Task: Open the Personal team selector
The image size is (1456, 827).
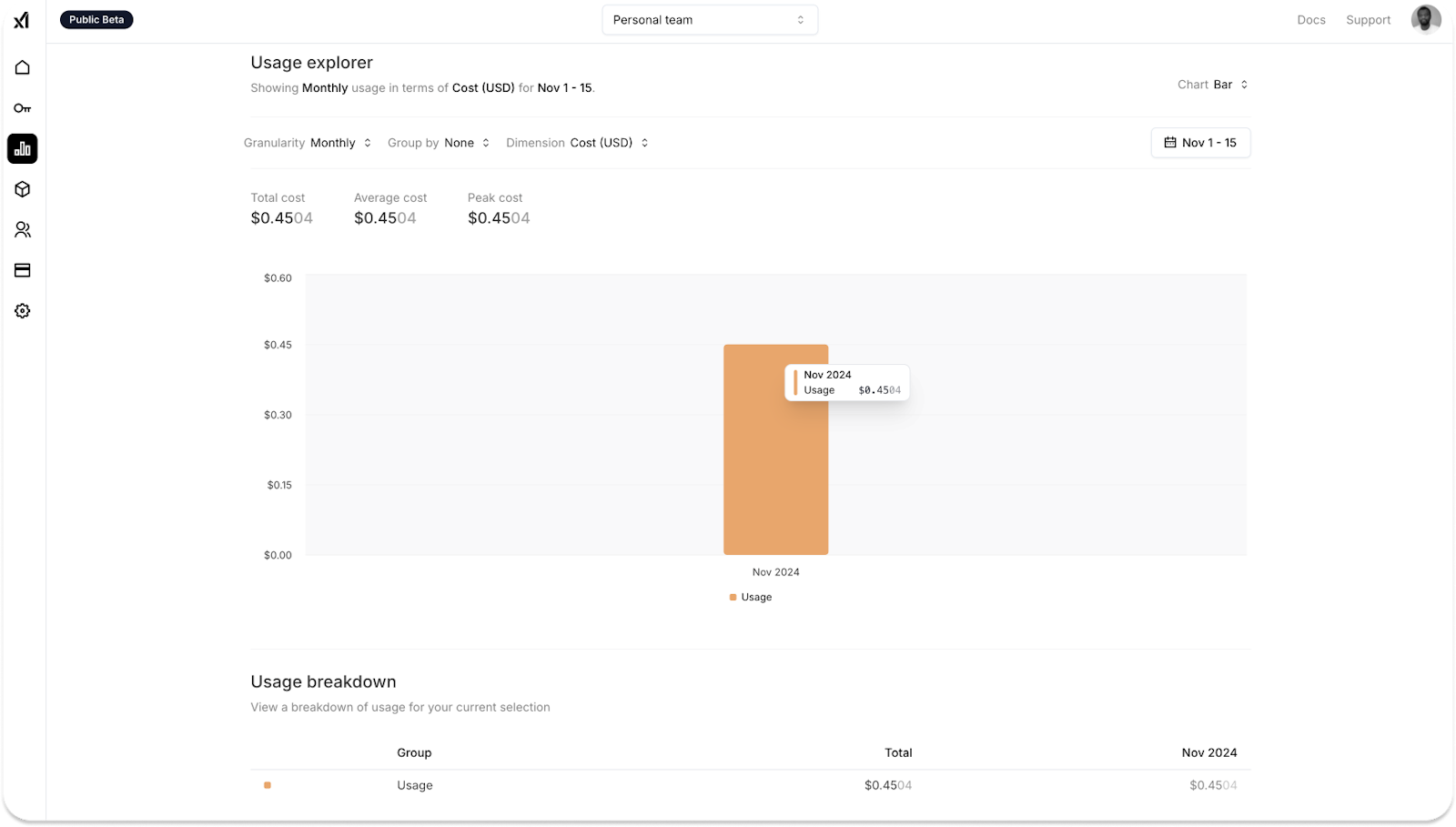Action: tap(710, 19)
